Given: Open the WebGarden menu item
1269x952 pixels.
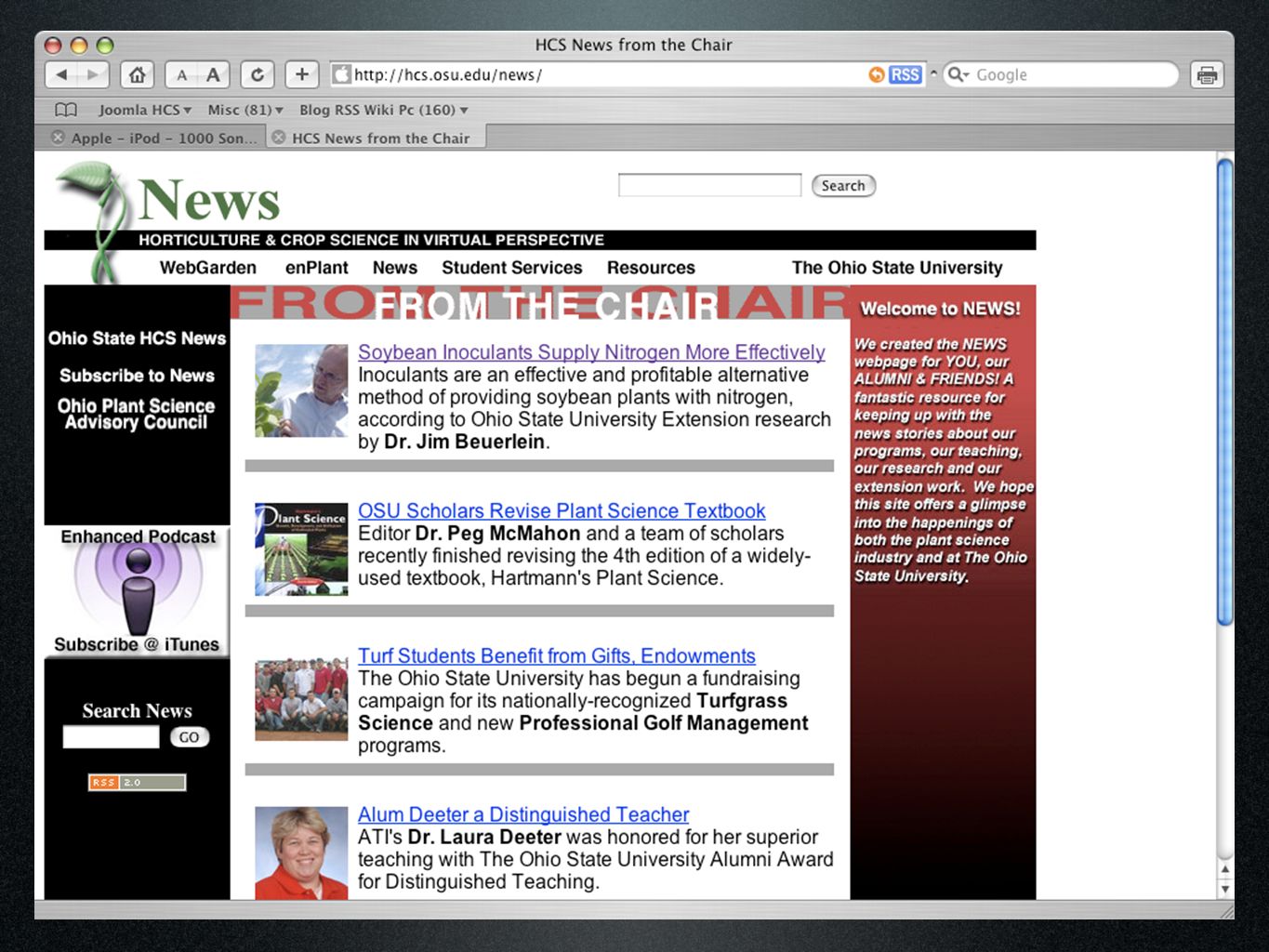Looking at the screenshot, I should tap(208, 268).
